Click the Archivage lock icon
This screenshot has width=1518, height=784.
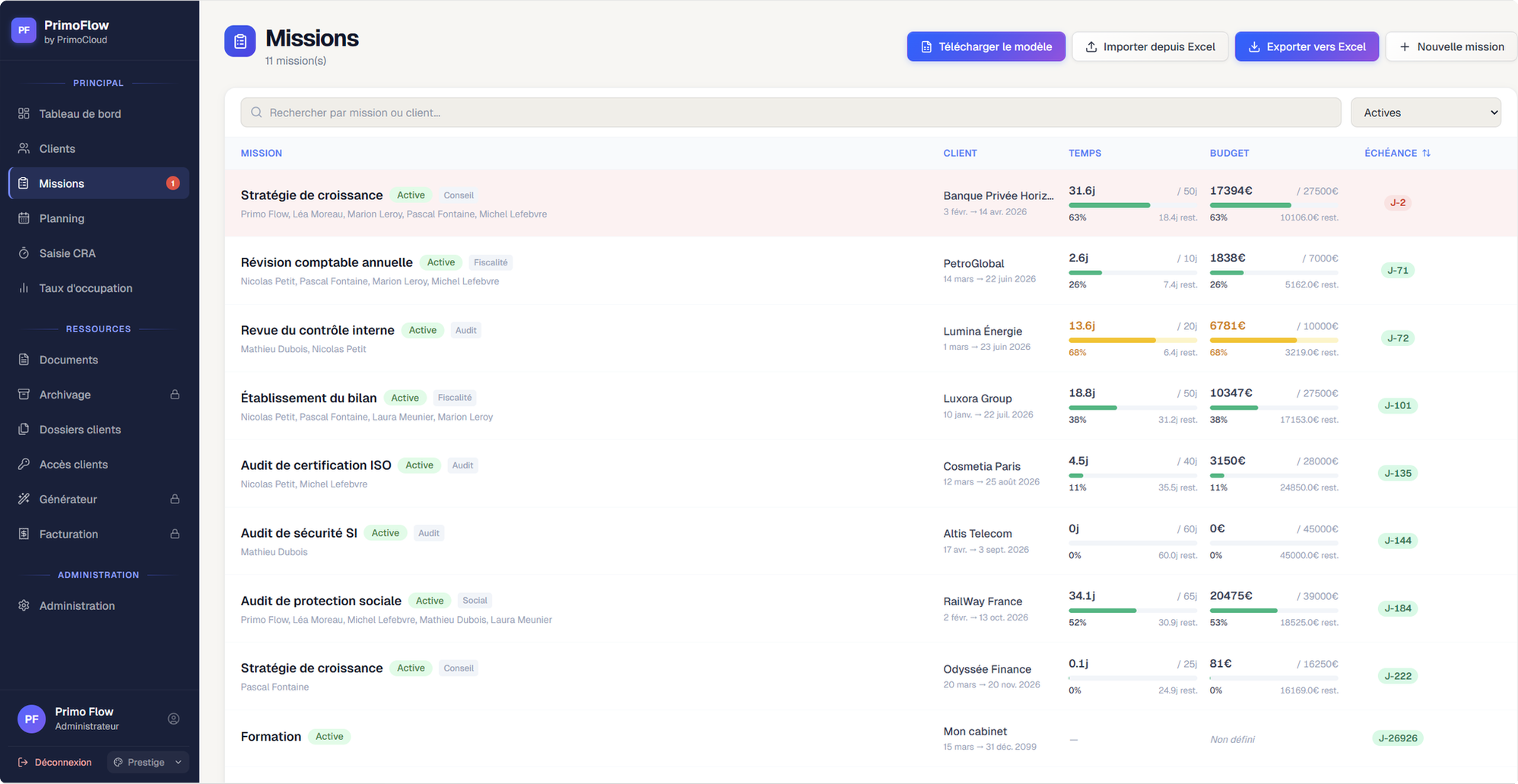pos(175,395)
